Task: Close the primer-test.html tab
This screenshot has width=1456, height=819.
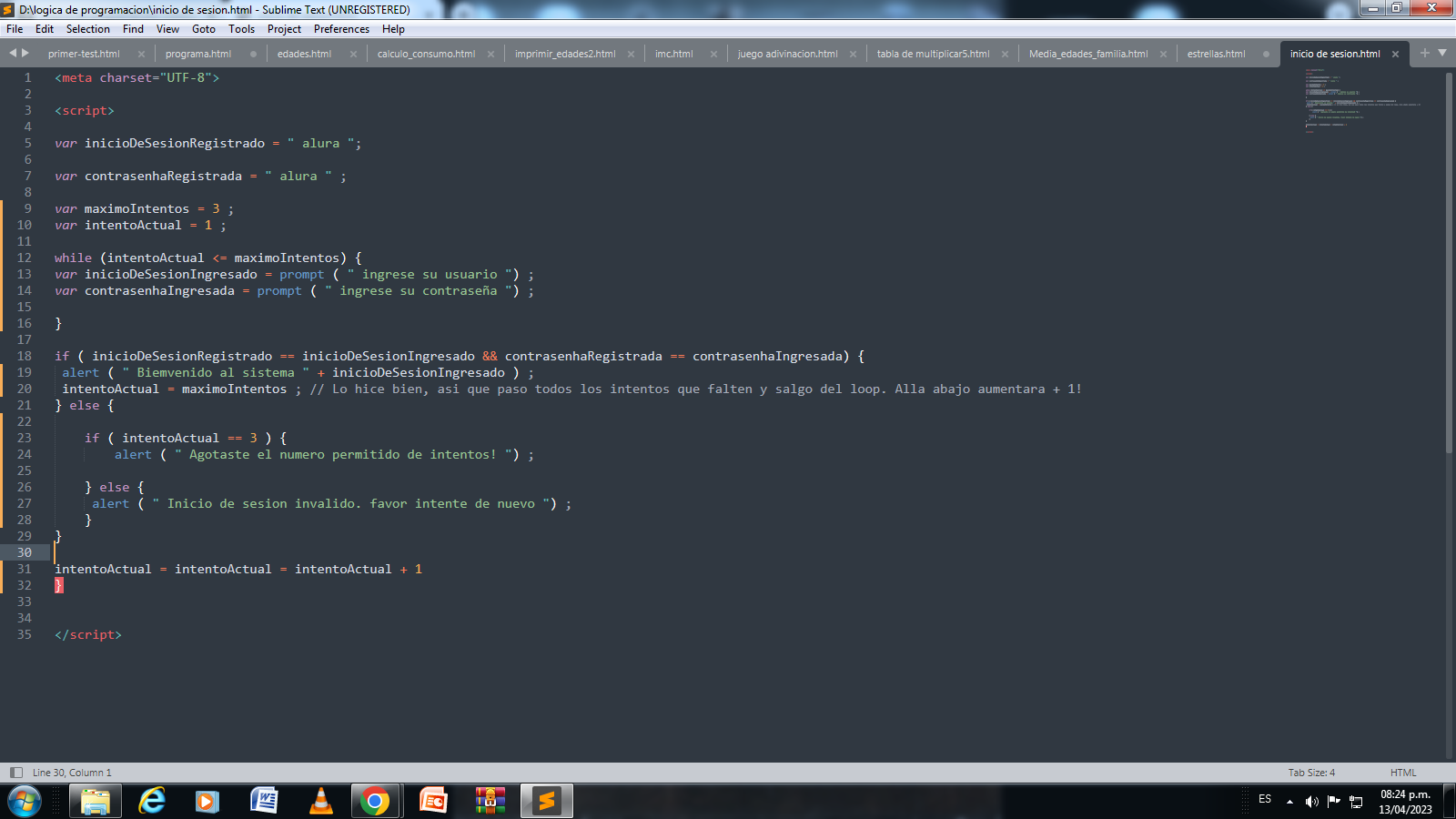Action: pos(141,54)
